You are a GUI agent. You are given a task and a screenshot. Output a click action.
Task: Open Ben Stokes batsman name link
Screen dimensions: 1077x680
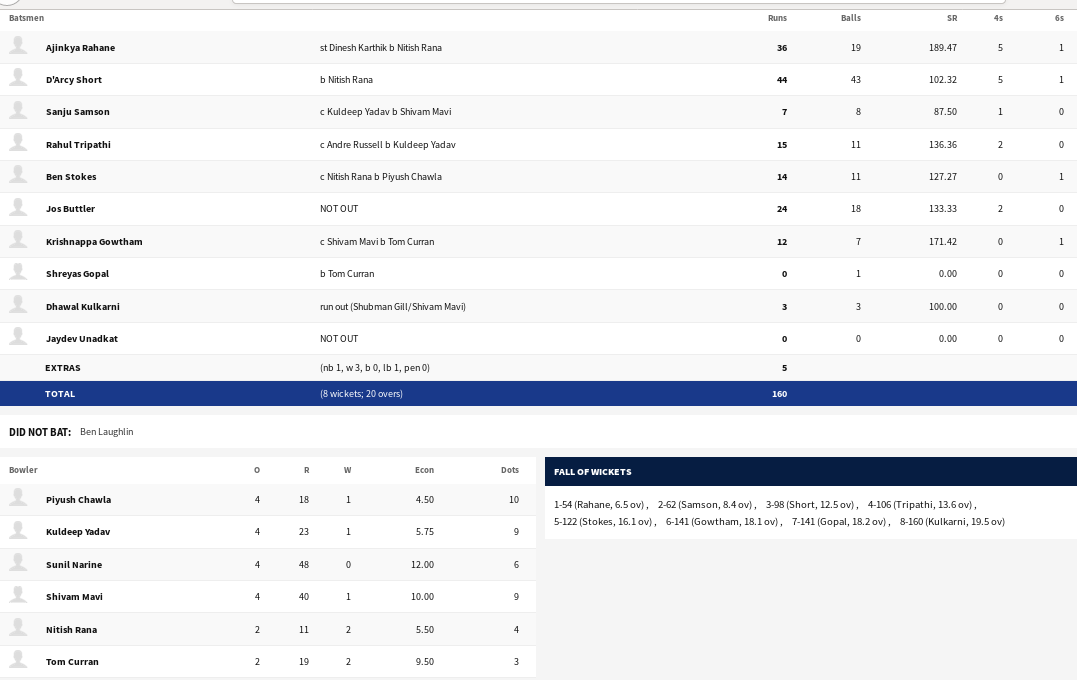pyautogui.click(x=71, y=177)
